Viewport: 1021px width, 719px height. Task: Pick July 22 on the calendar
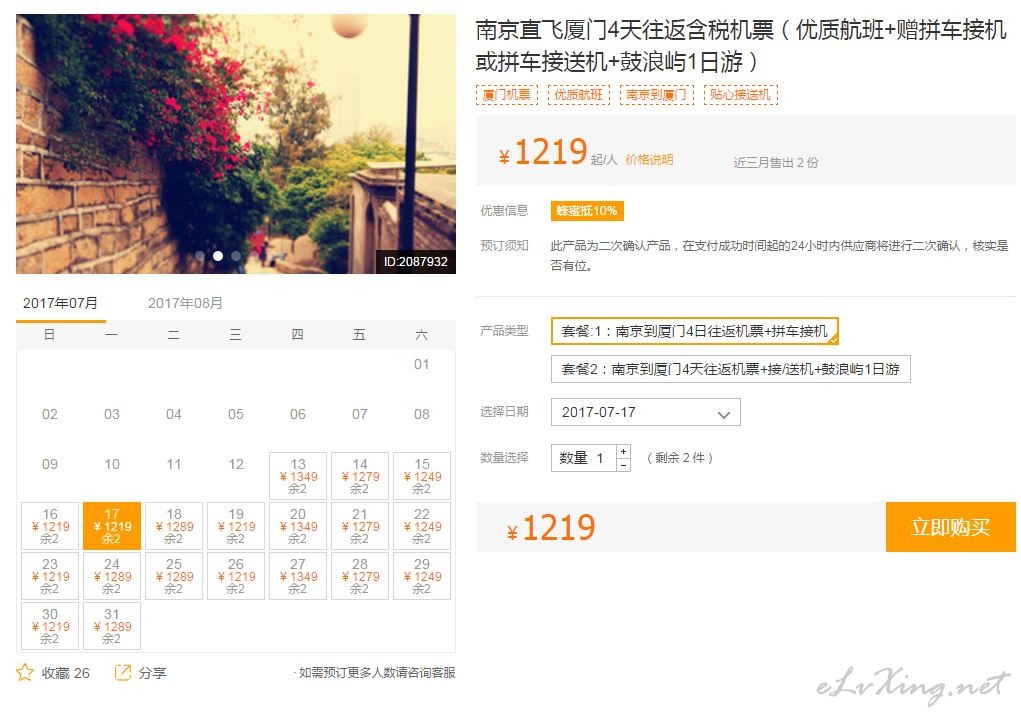(422, 526)
